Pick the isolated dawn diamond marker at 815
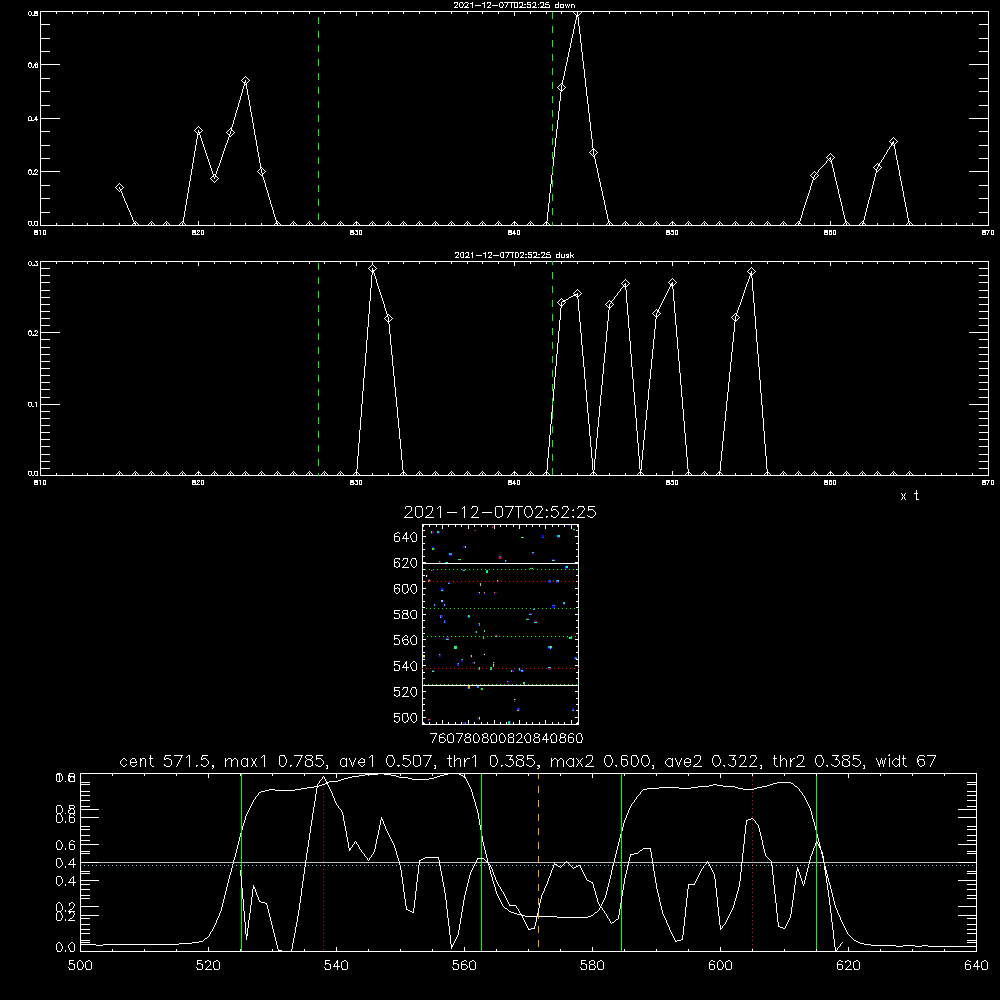This screenshot has height=1000, width=1000. pyautogui.click(x=119, y=188)
